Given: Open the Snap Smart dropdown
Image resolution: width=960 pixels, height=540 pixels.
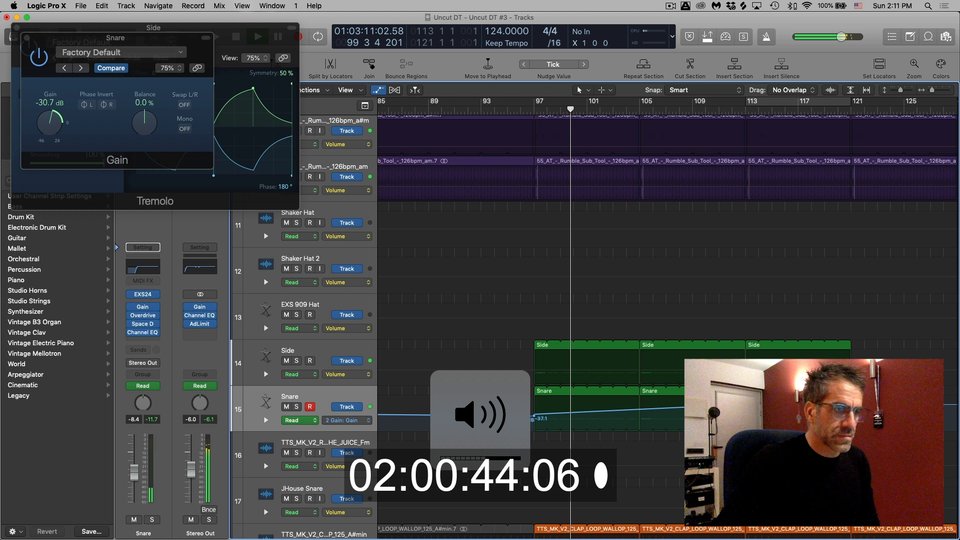Looking at the screenshot, I should [x=704, y=90].
